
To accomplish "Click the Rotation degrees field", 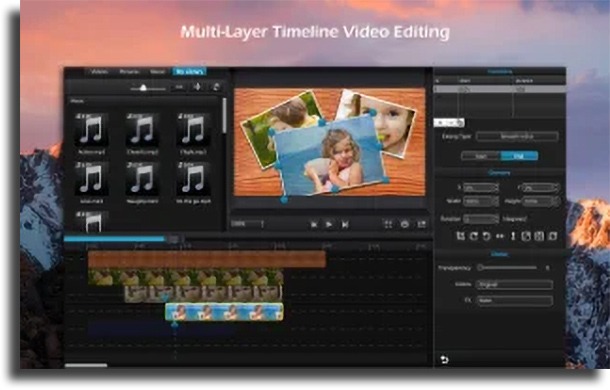I will (481, 219).
